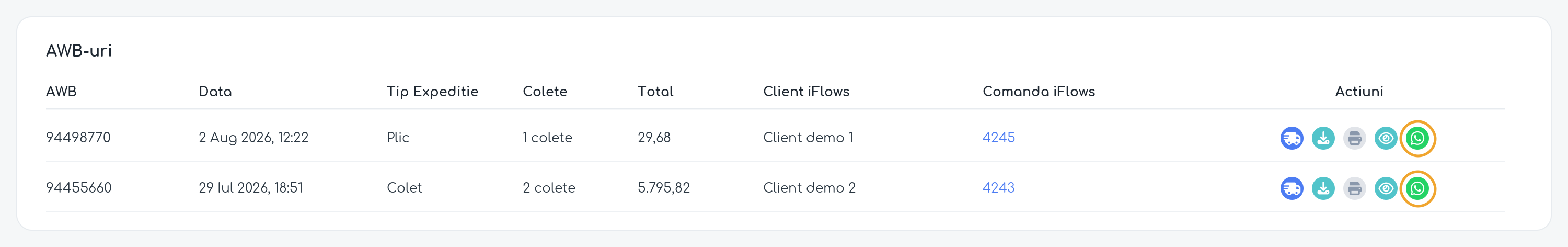Download AWB 94498770 document
Image resolution: width=1568 pixels, height=247 pixels.
(1323, 139)
